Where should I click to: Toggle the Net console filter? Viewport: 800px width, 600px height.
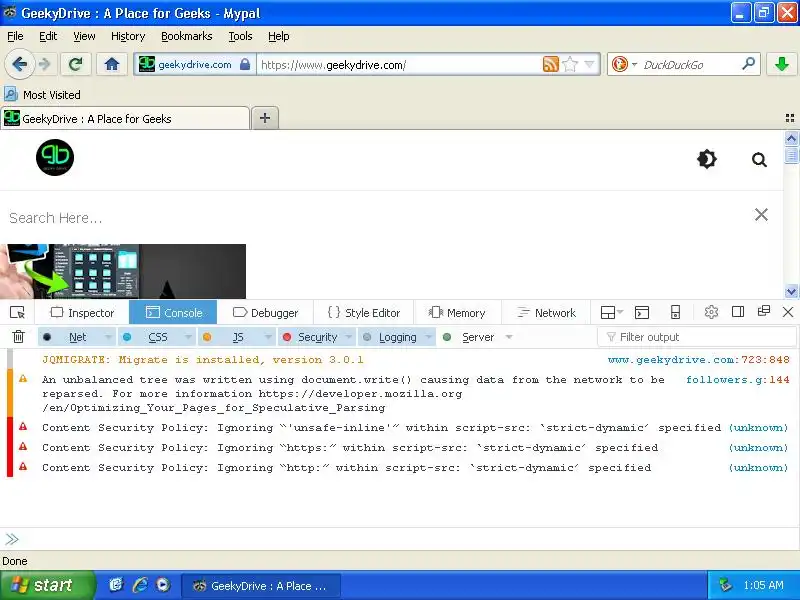[x=70, y=337]
